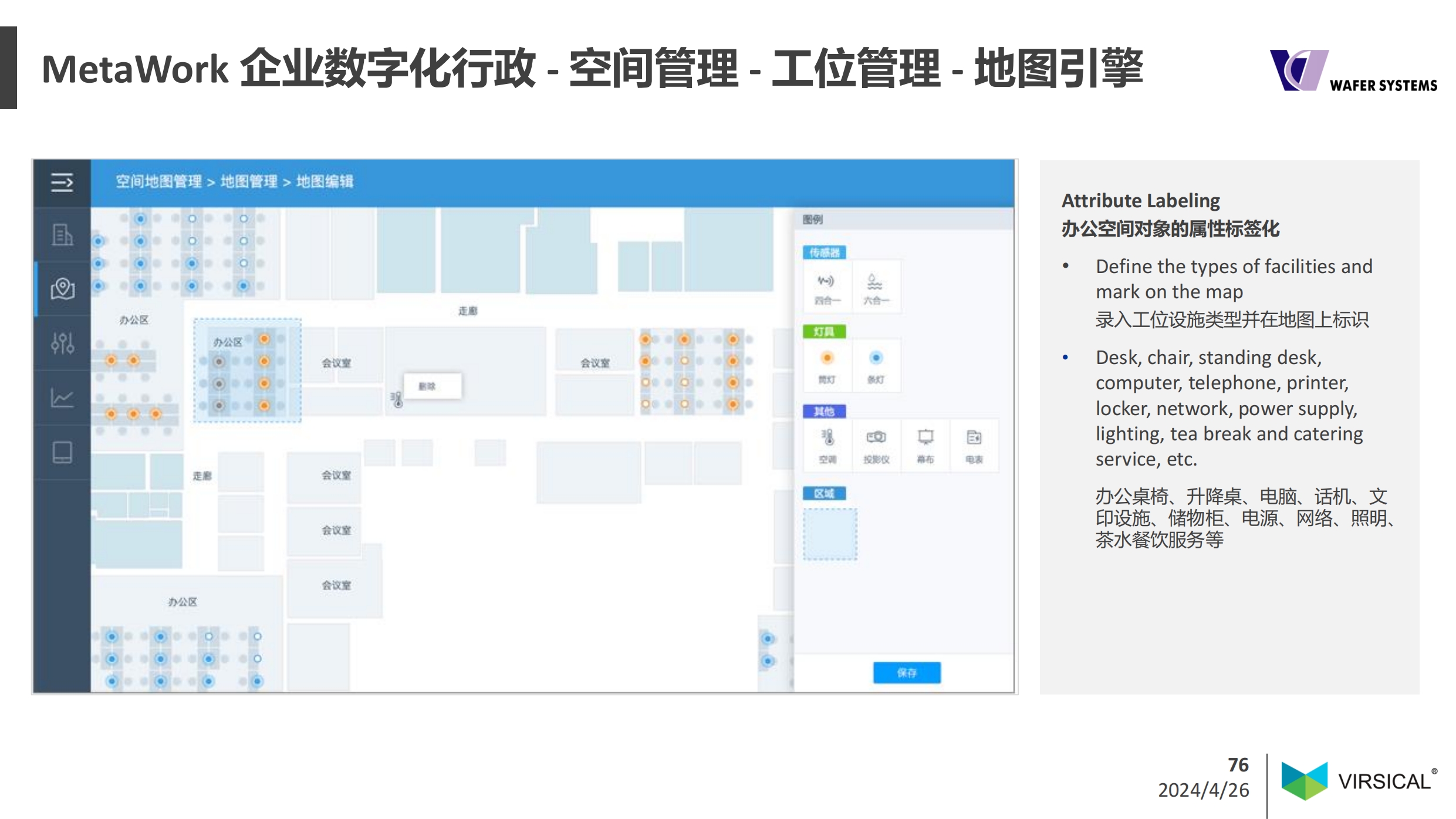Collapse the sidebar with the menu icon
Viewport: 1456px width, 819px height.
click(62, 183)
